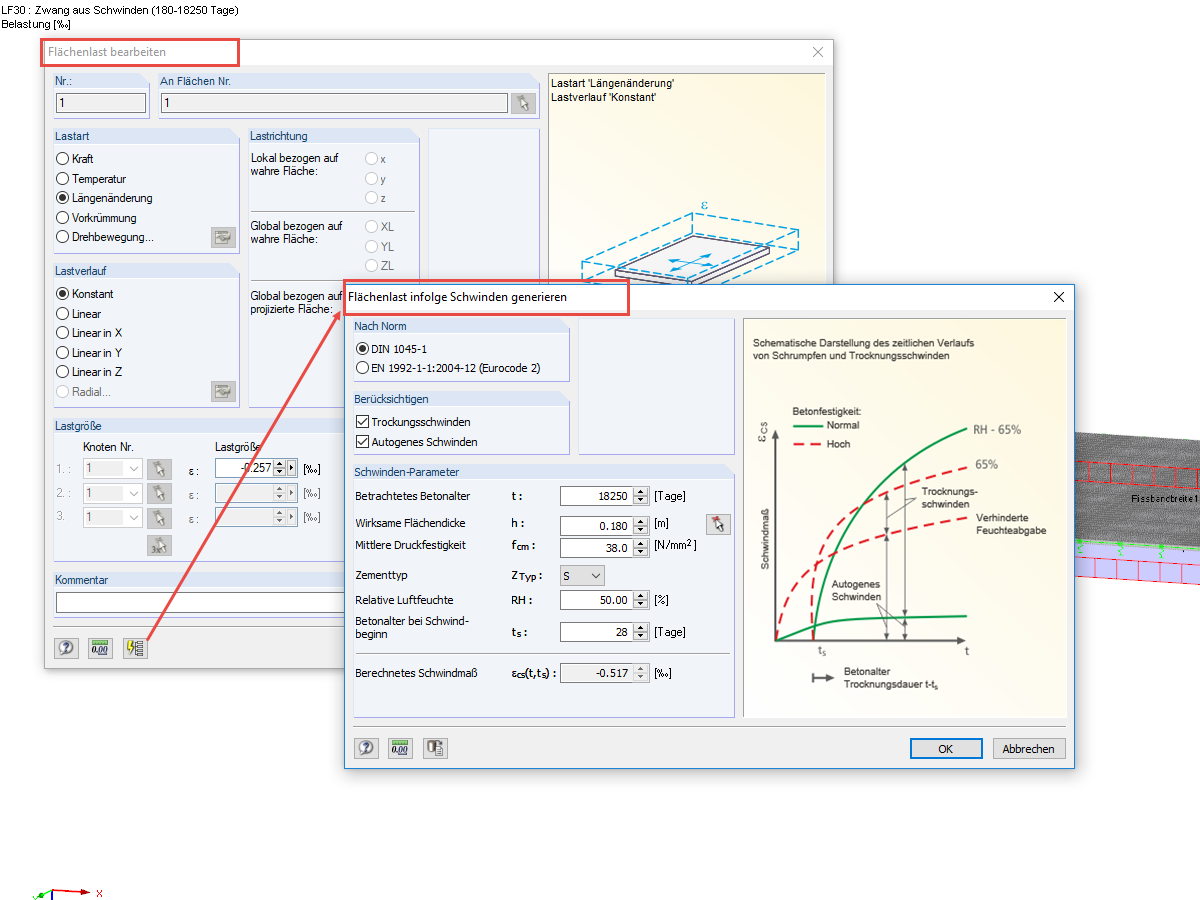The height and width of the screenshot is (900, 1200).
Task: Choose EN 1992-1-1 Eurocode 2 standard
Action: pos(362,368)
